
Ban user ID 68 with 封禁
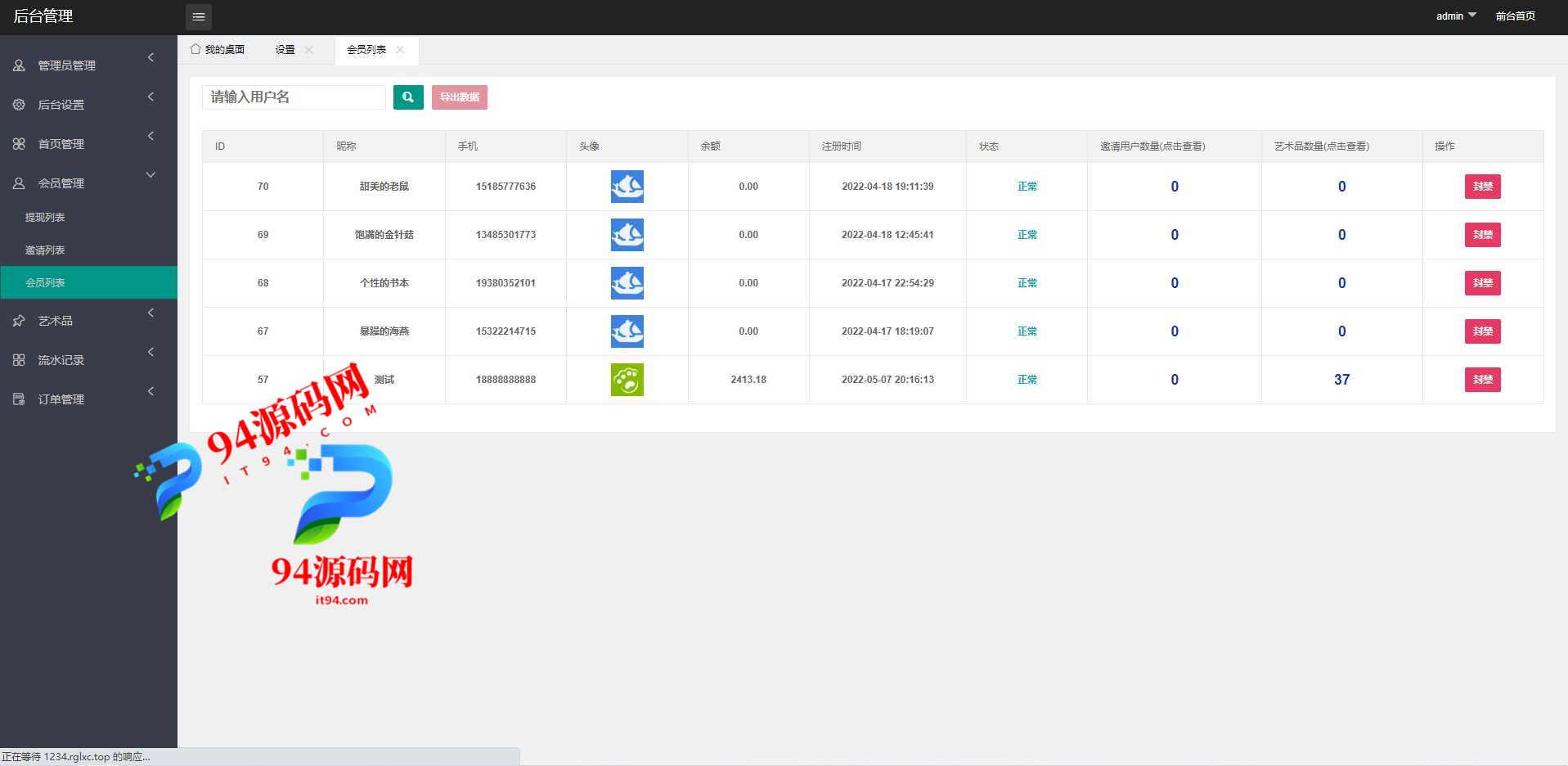(x=1483, y=283)
